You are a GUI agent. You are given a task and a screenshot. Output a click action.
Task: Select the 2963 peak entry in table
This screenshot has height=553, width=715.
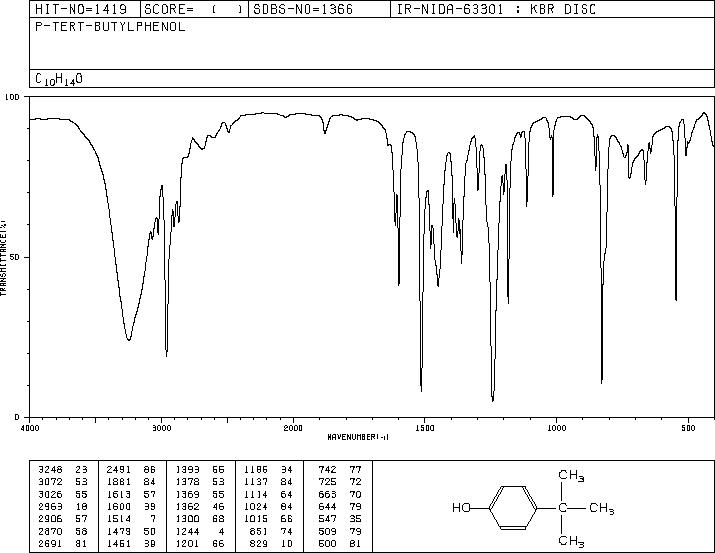pyautogui.click(x=63, y=506)
